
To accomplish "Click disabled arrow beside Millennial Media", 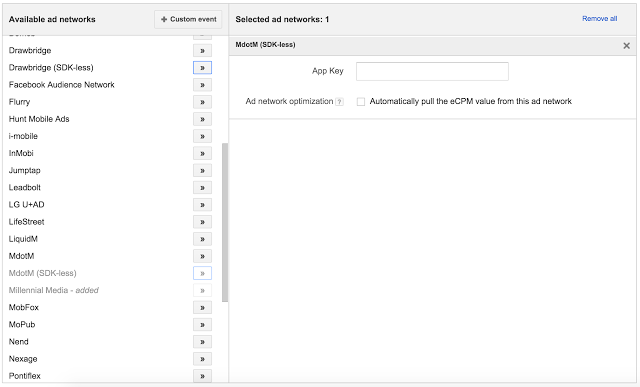I will pos(202,291).
